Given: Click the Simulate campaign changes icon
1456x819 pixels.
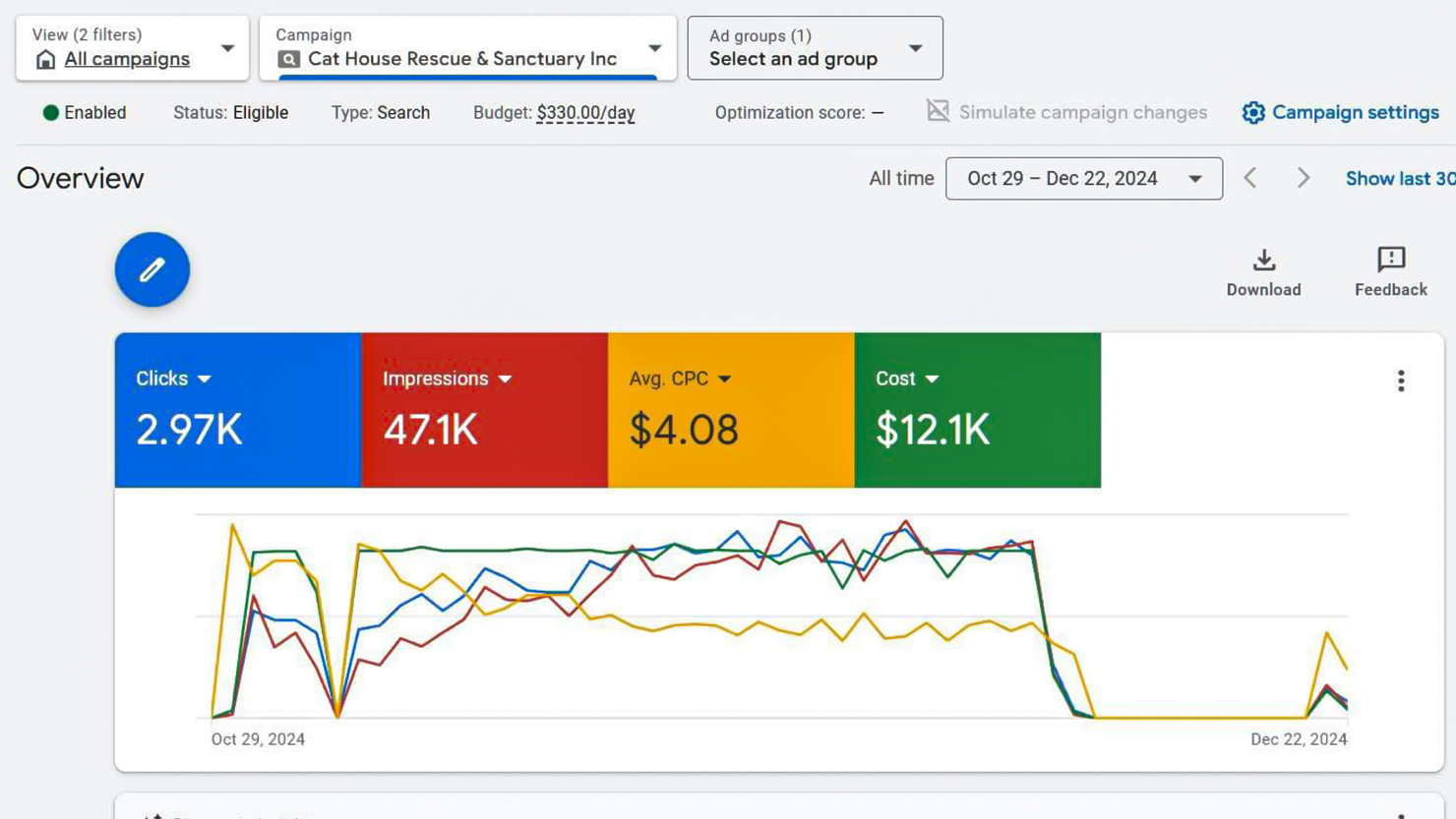Looking at the screenshot, I should coord(938,111).
